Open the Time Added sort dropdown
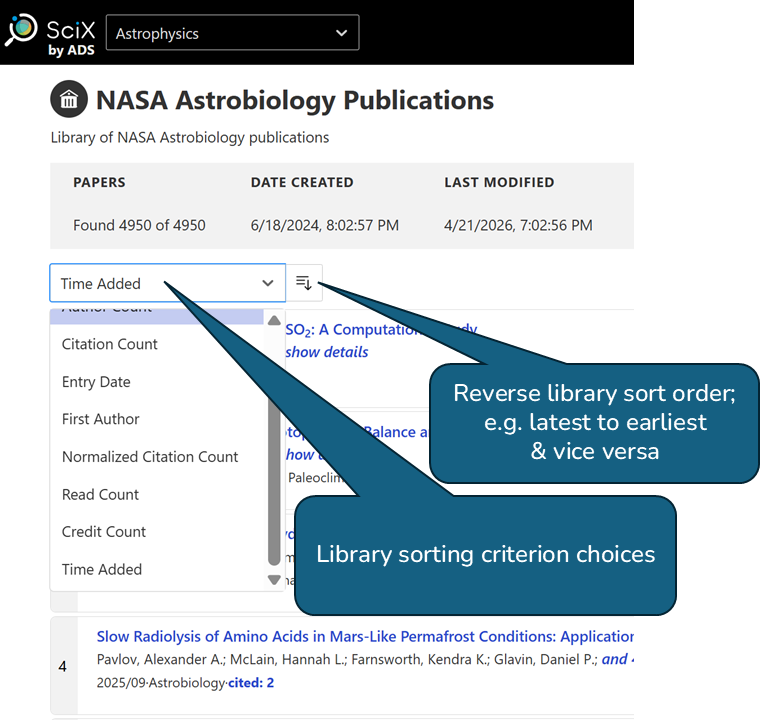 coord(168,283)
